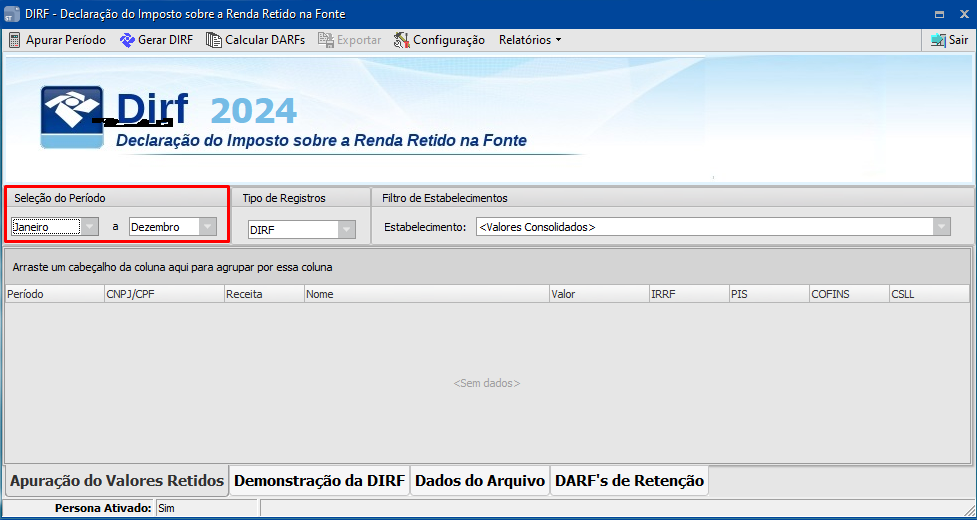Expand the Janeiro start month dropdown
The width and height of the screenshot is (977, 520).
coord(90,227)
